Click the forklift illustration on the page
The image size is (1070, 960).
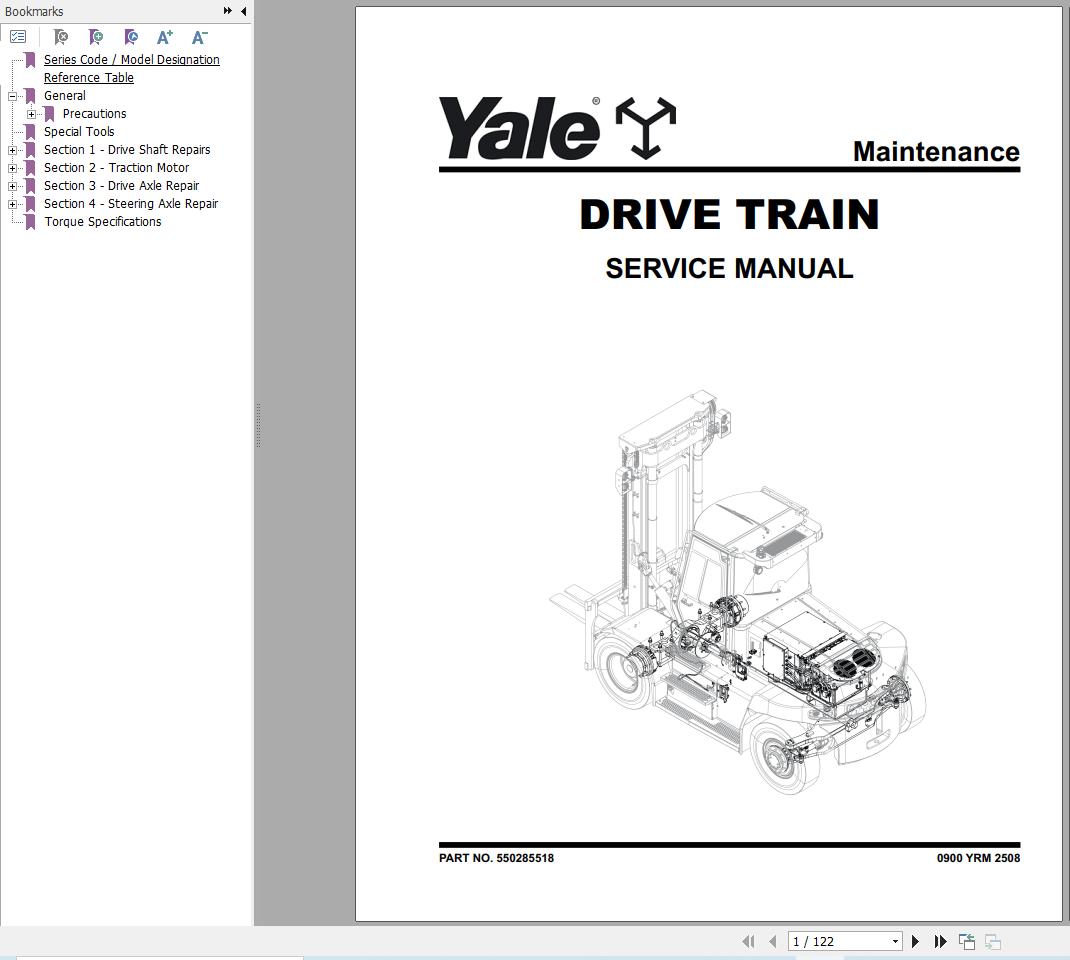coord(738,592)
